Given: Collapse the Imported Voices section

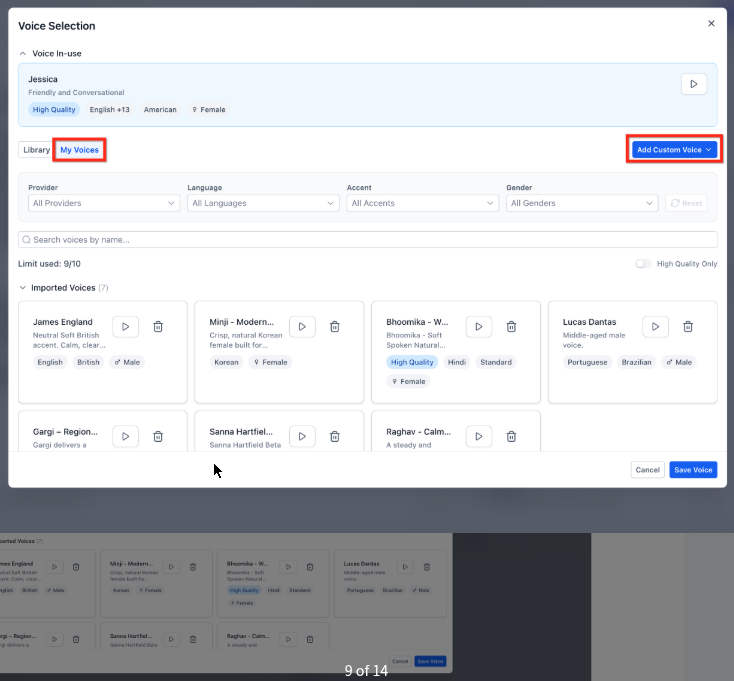Looking at the screenshot, I should [22, 288].
